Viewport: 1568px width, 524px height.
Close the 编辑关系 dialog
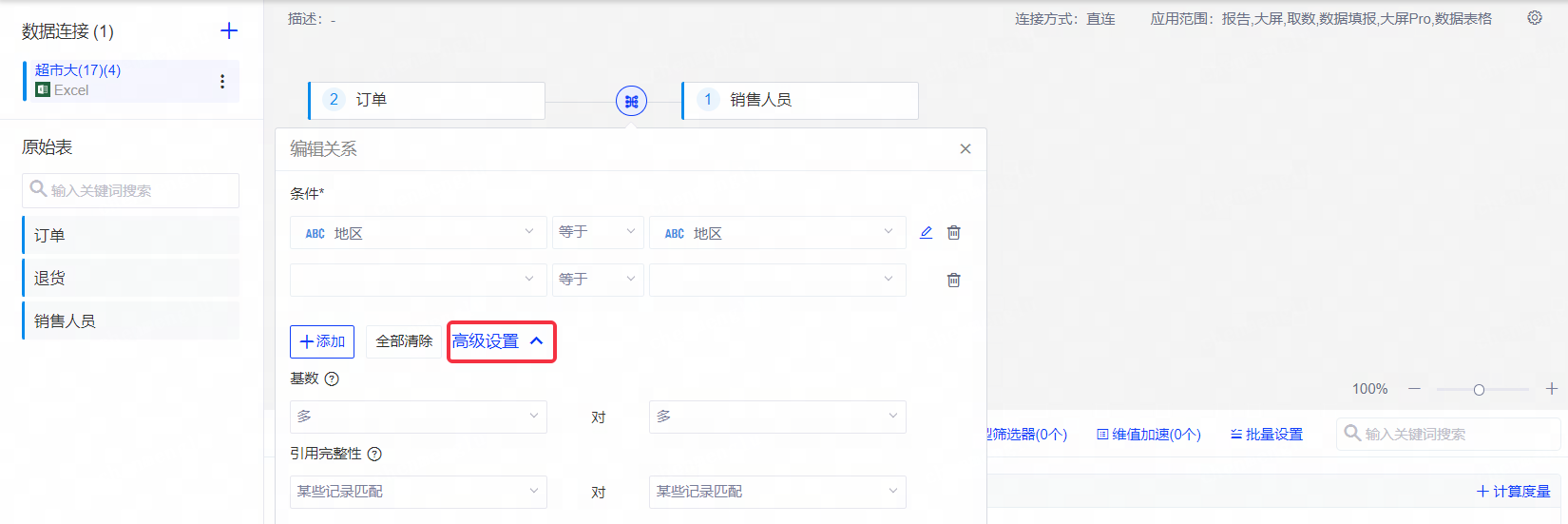[966, 149]
